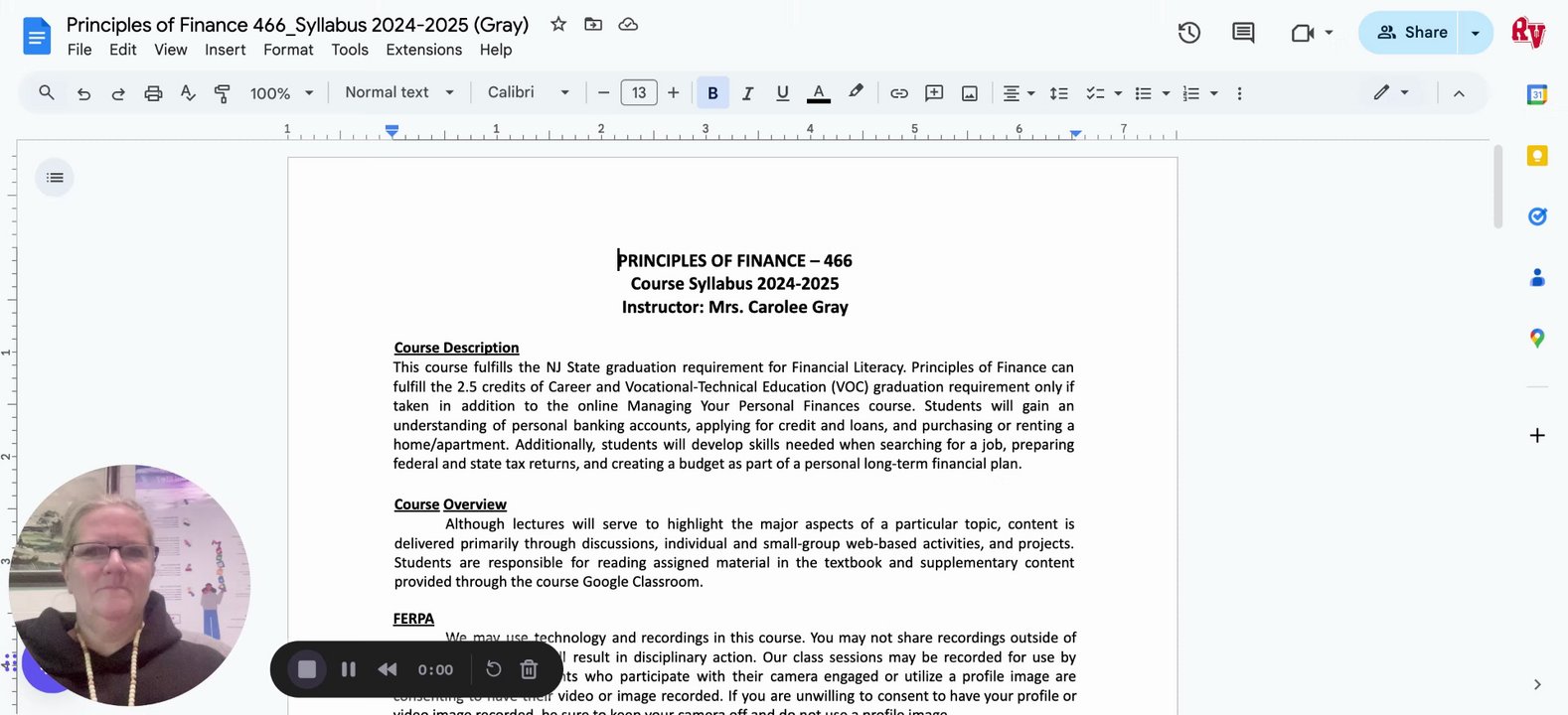
Task: Insert a link
Action: click(899, 93)
